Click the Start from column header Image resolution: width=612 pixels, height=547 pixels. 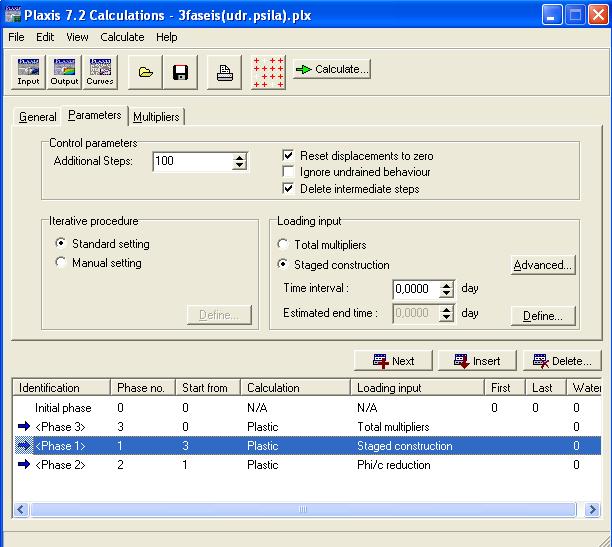208,388
